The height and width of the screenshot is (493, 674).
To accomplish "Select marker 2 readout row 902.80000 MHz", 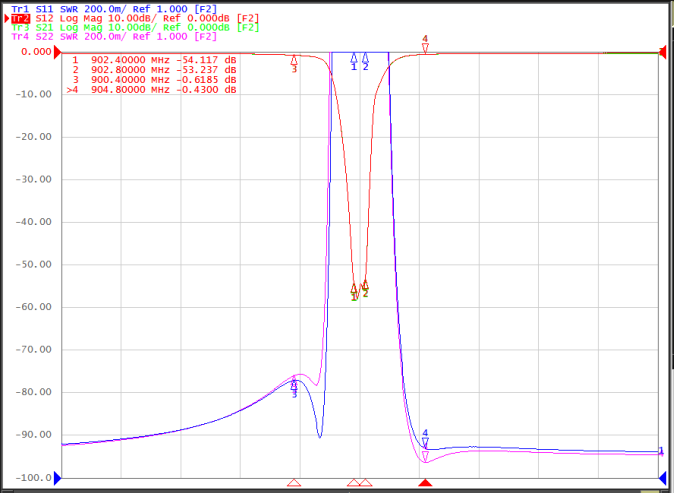I will coord(154,70).
